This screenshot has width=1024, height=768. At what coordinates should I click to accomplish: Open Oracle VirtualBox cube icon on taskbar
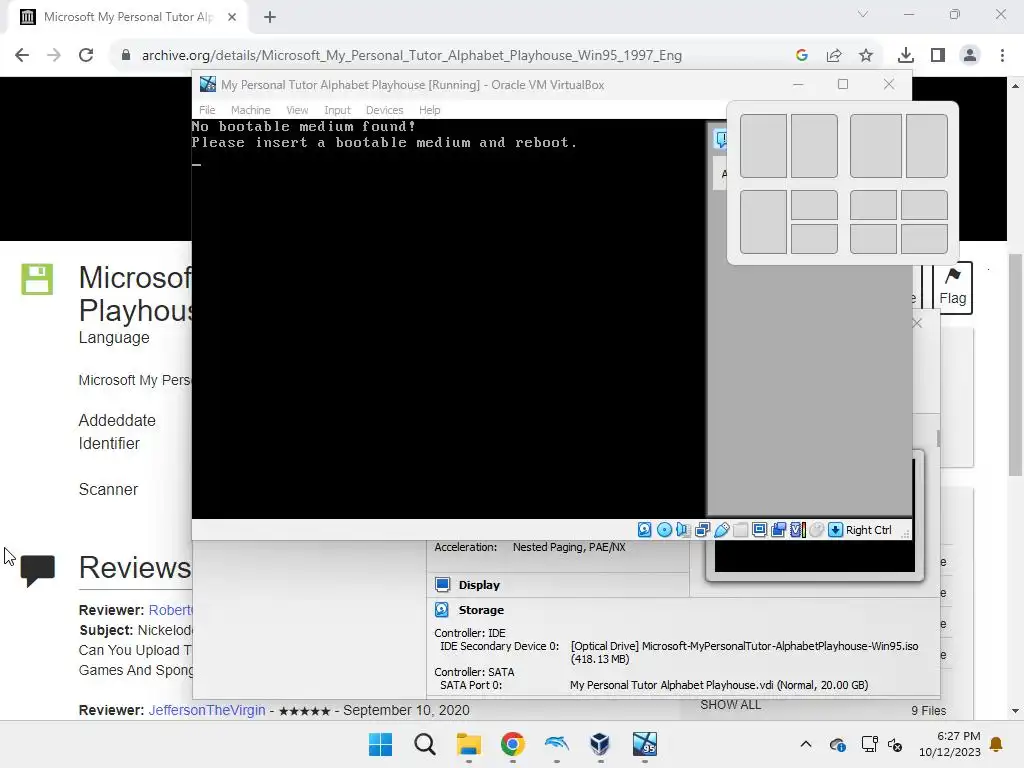click(x=600, y=744)
